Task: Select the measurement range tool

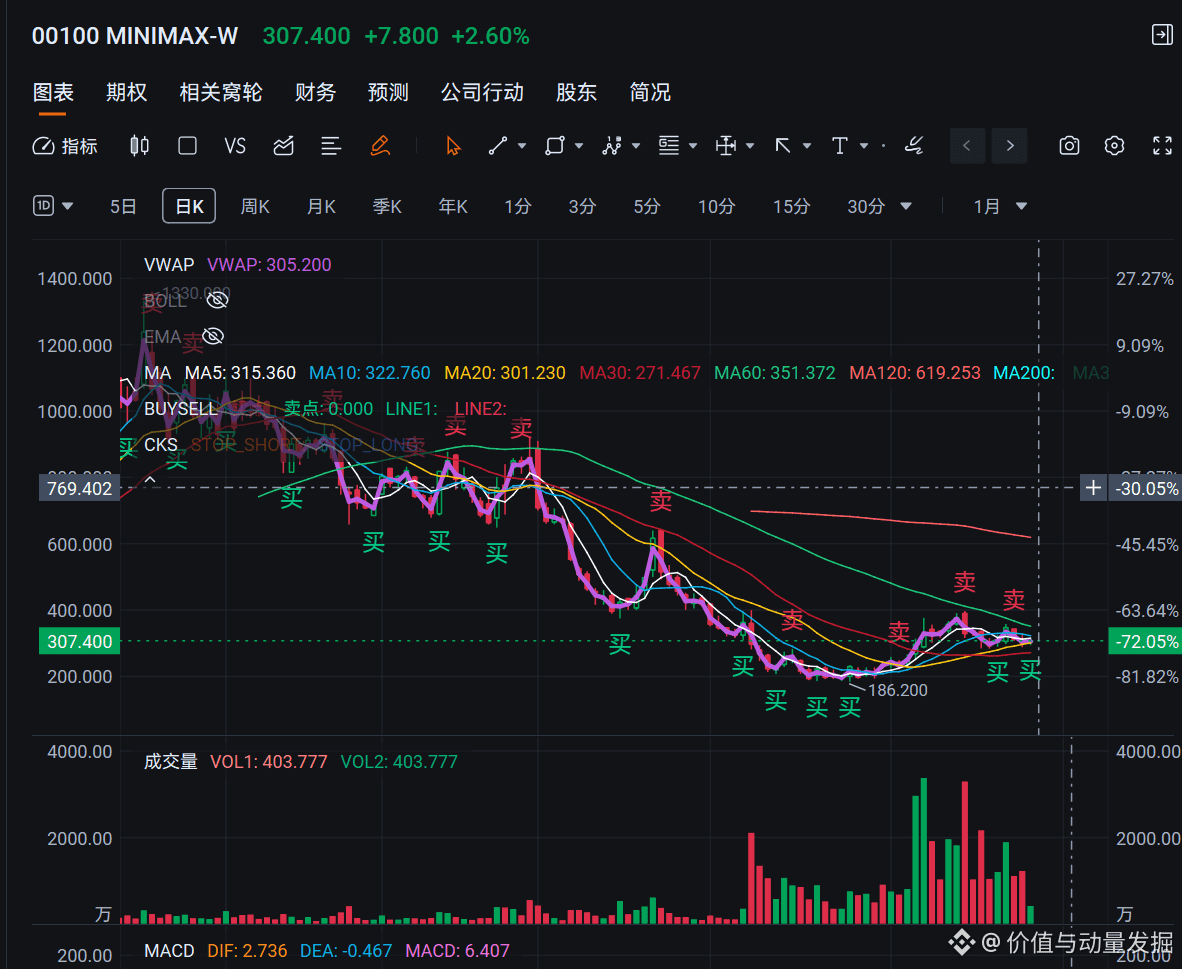Action: 726,146
